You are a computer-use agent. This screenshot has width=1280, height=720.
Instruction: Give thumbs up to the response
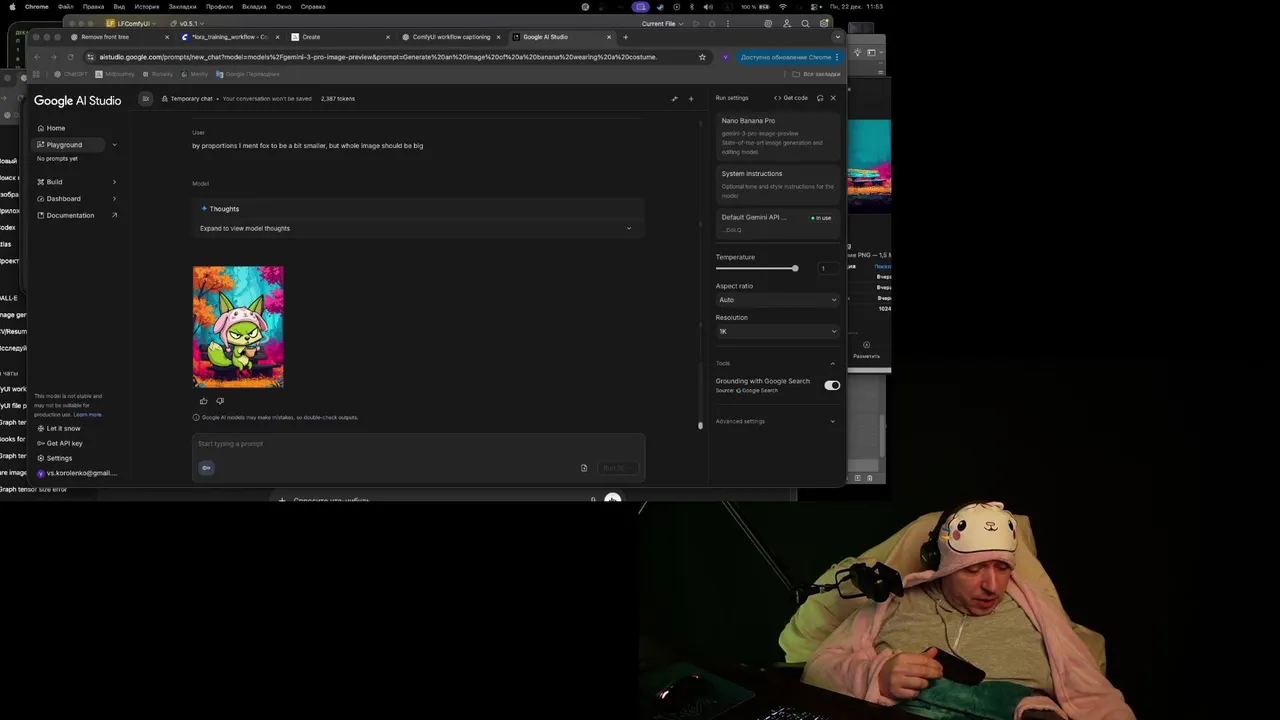tap(203, 401)
